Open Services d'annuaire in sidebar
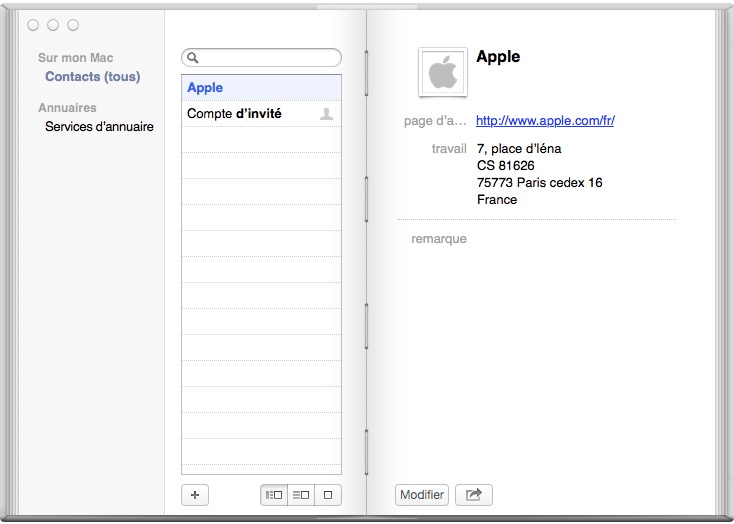Screen dimensions: 734x524 pyautogui.click(x=99, y=126)
